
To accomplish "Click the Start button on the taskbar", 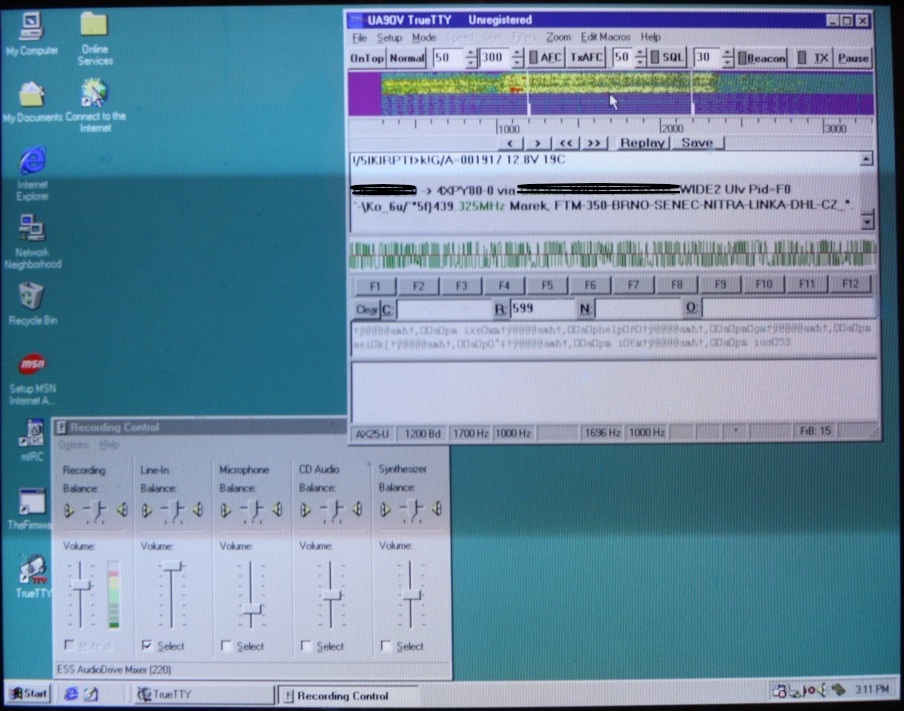I will pos(28,694).
